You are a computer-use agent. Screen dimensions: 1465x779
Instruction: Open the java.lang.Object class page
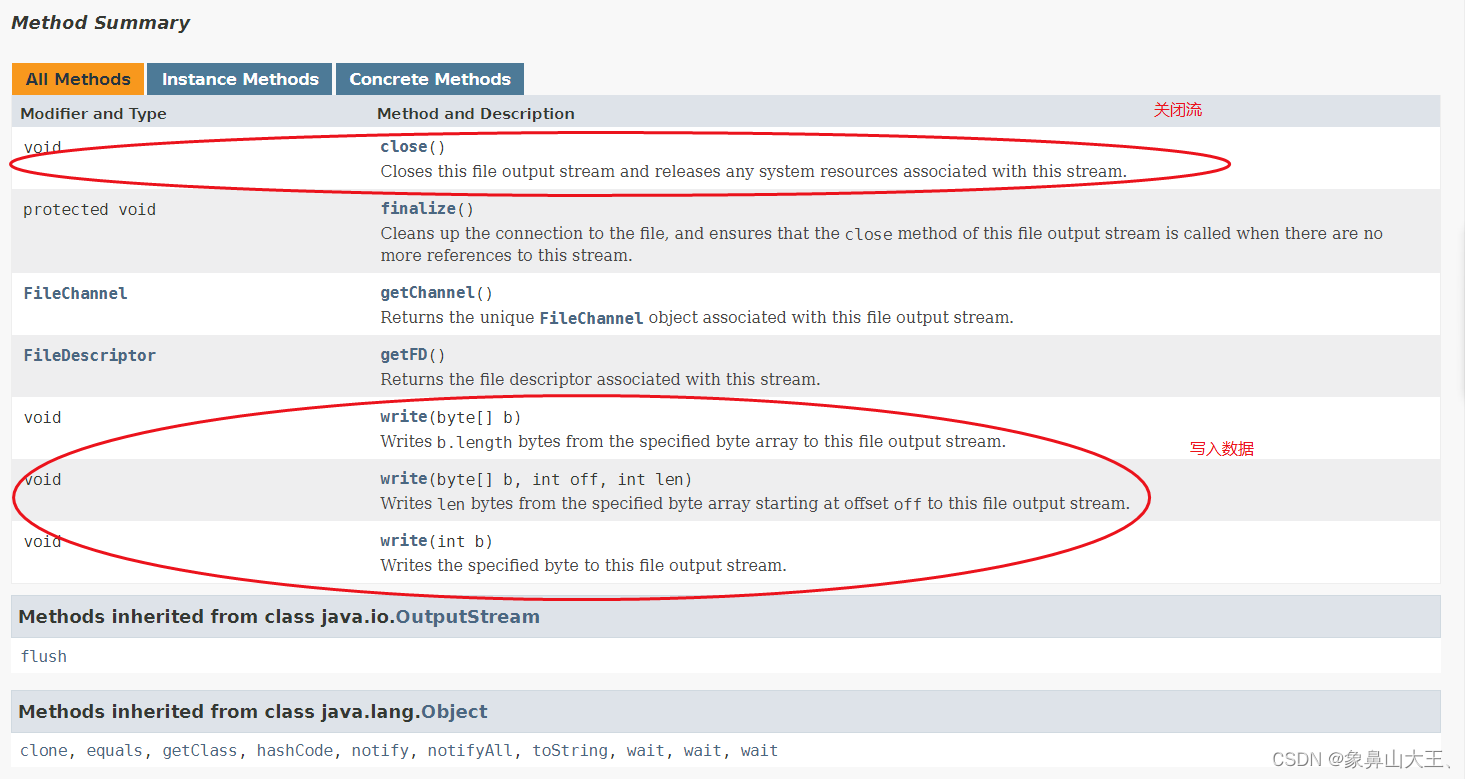(455, 711)
